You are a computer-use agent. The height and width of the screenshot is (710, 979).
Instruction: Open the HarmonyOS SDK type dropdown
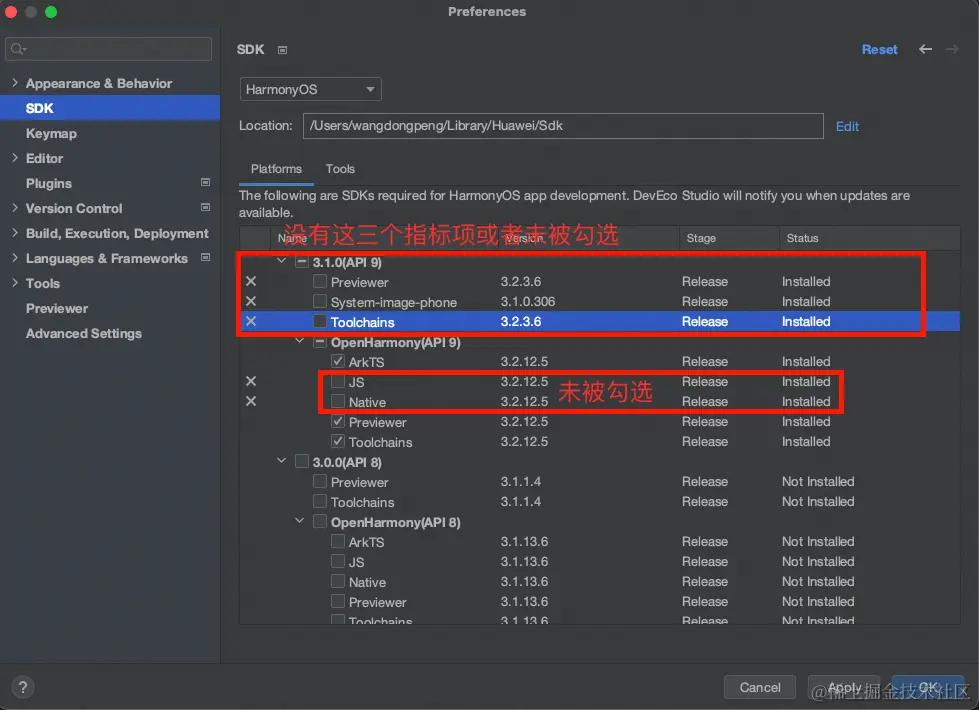(x=311, y=89)
